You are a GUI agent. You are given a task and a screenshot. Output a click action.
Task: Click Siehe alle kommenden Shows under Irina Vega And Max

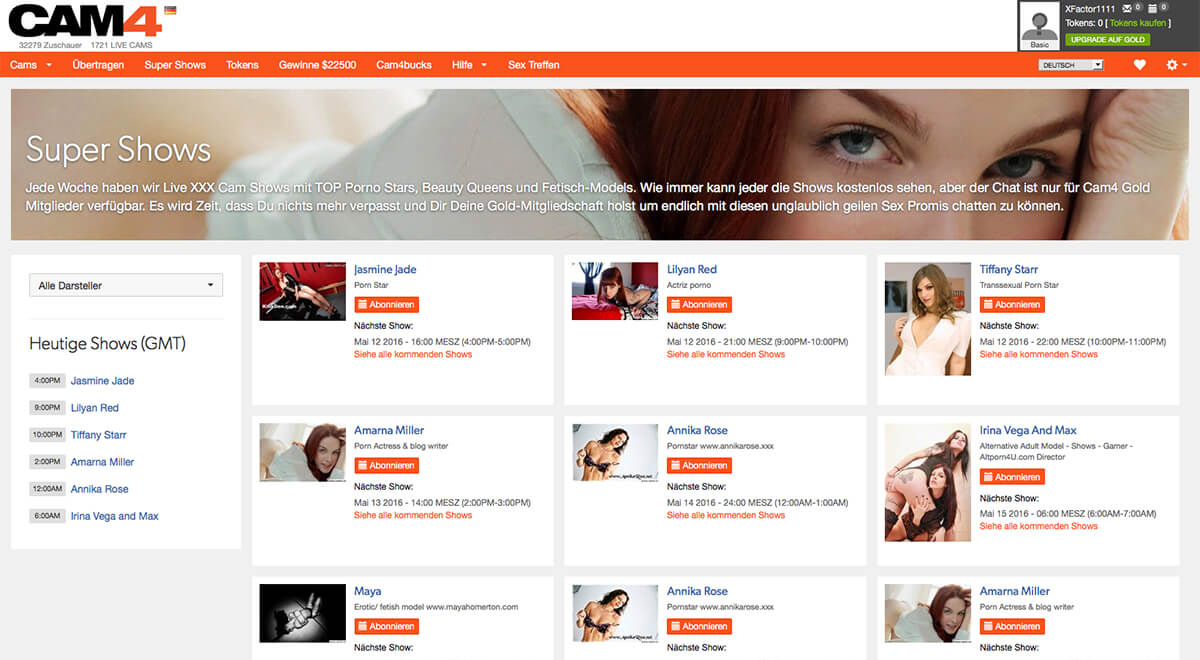[1039, 526]
